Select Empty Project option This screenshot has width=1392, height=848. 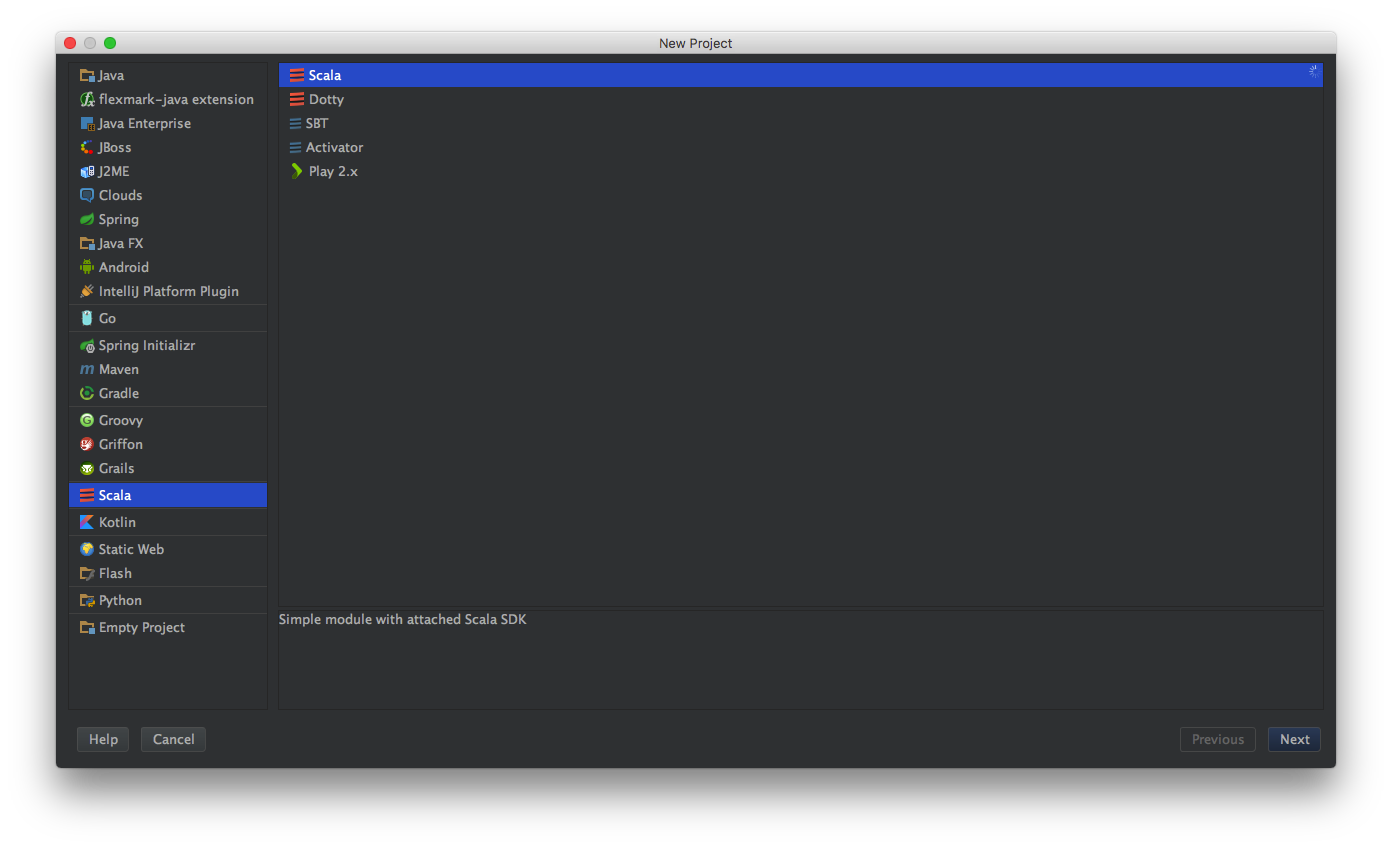pyautogui.click(x=141, y=627)
